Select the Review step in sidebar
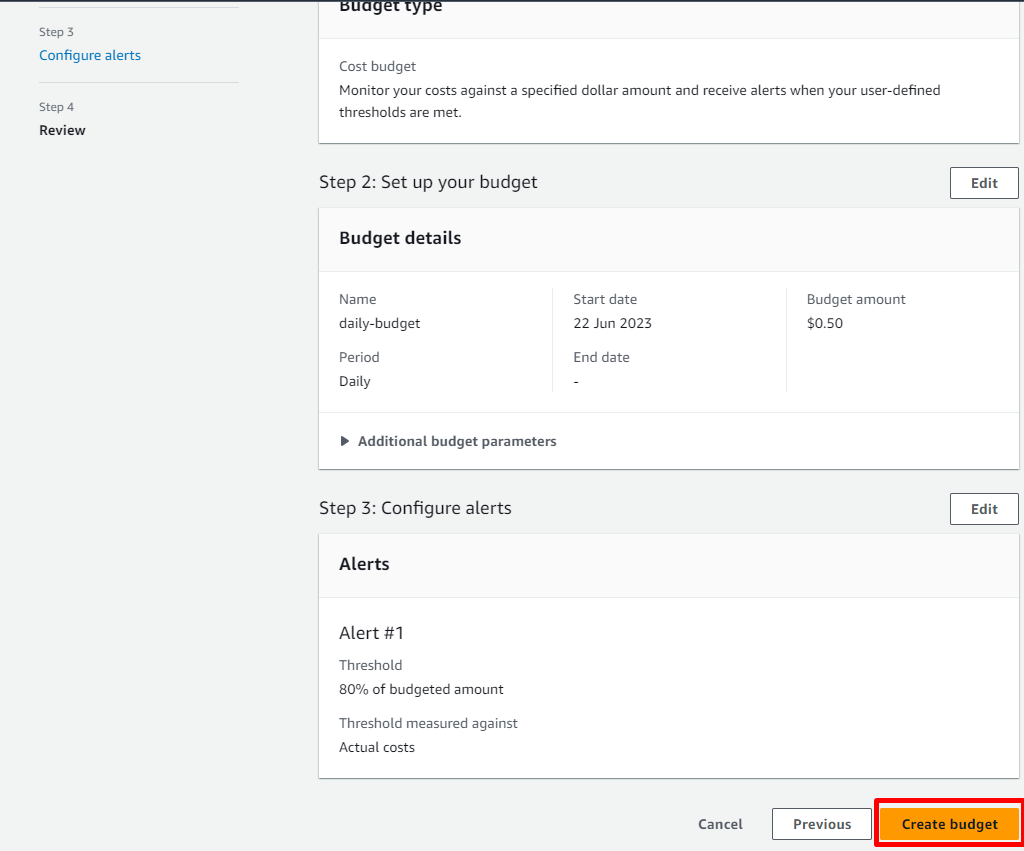 (62, 130)
